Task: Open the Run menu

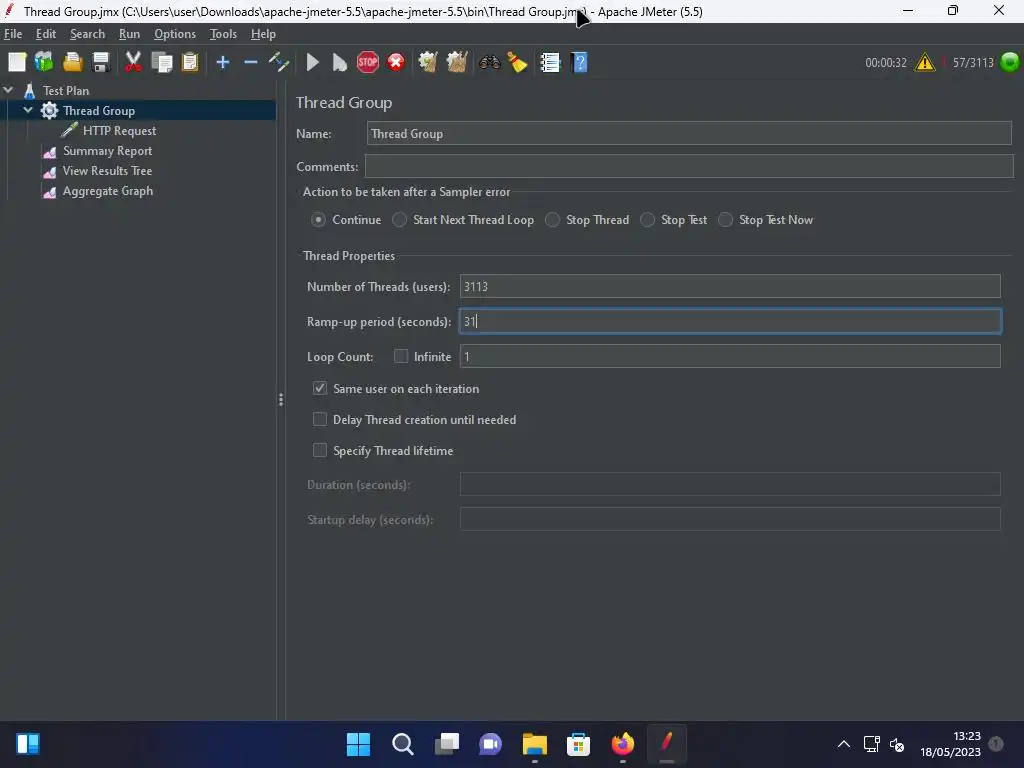Action: [129, 34]
